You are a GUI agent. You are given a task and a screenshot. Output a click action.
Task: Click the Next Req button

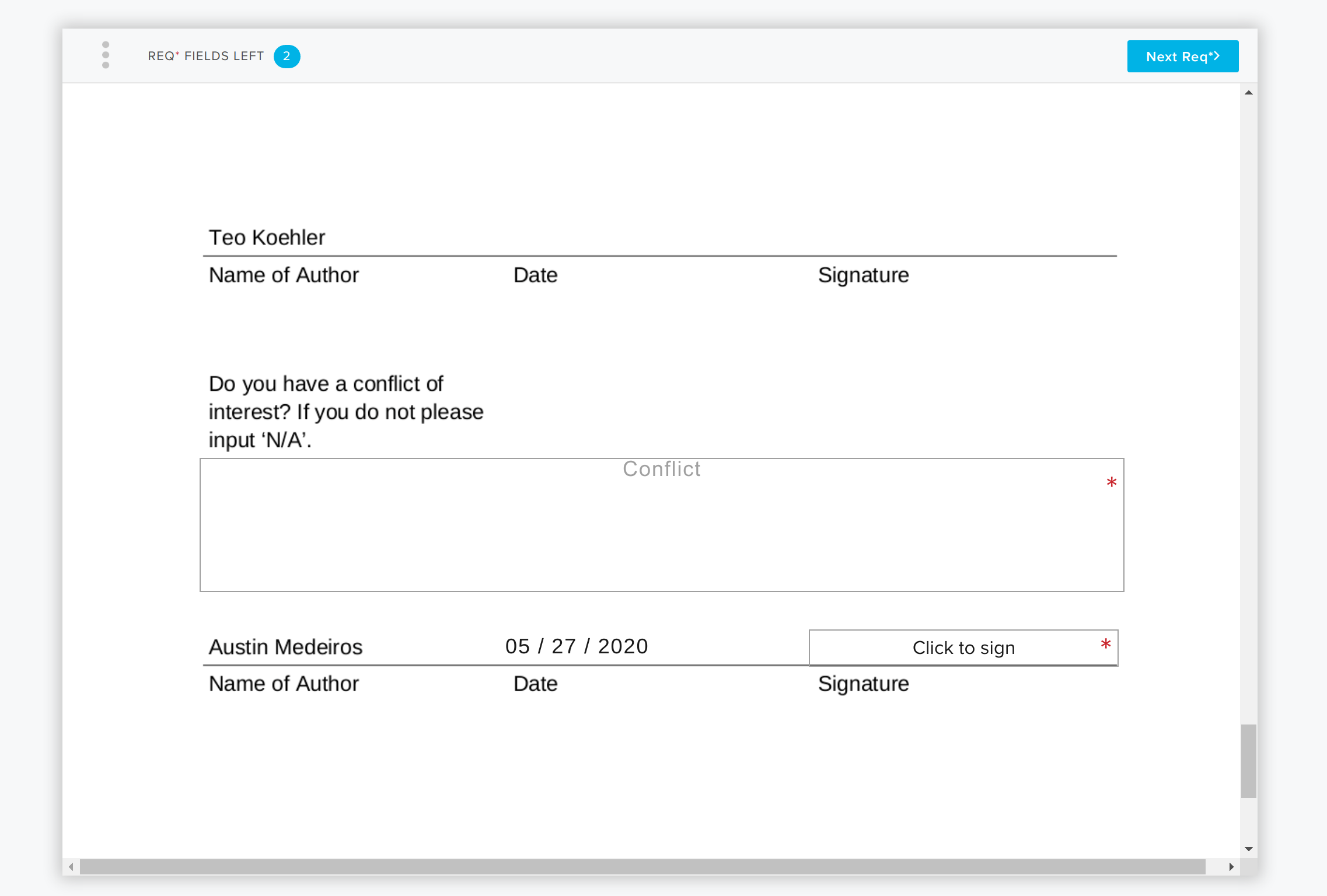tap(1182, 57)
